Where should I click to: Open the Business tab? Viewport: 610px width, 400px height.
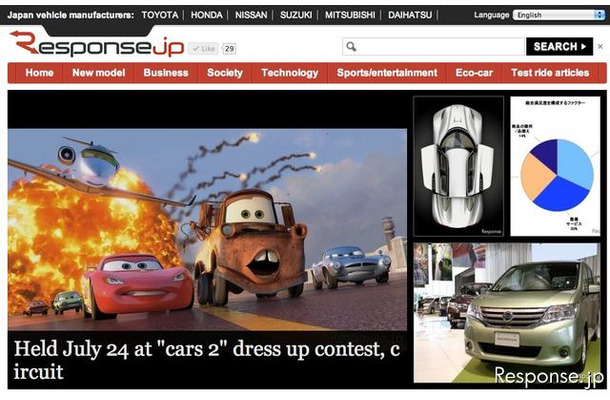[166, 73]
